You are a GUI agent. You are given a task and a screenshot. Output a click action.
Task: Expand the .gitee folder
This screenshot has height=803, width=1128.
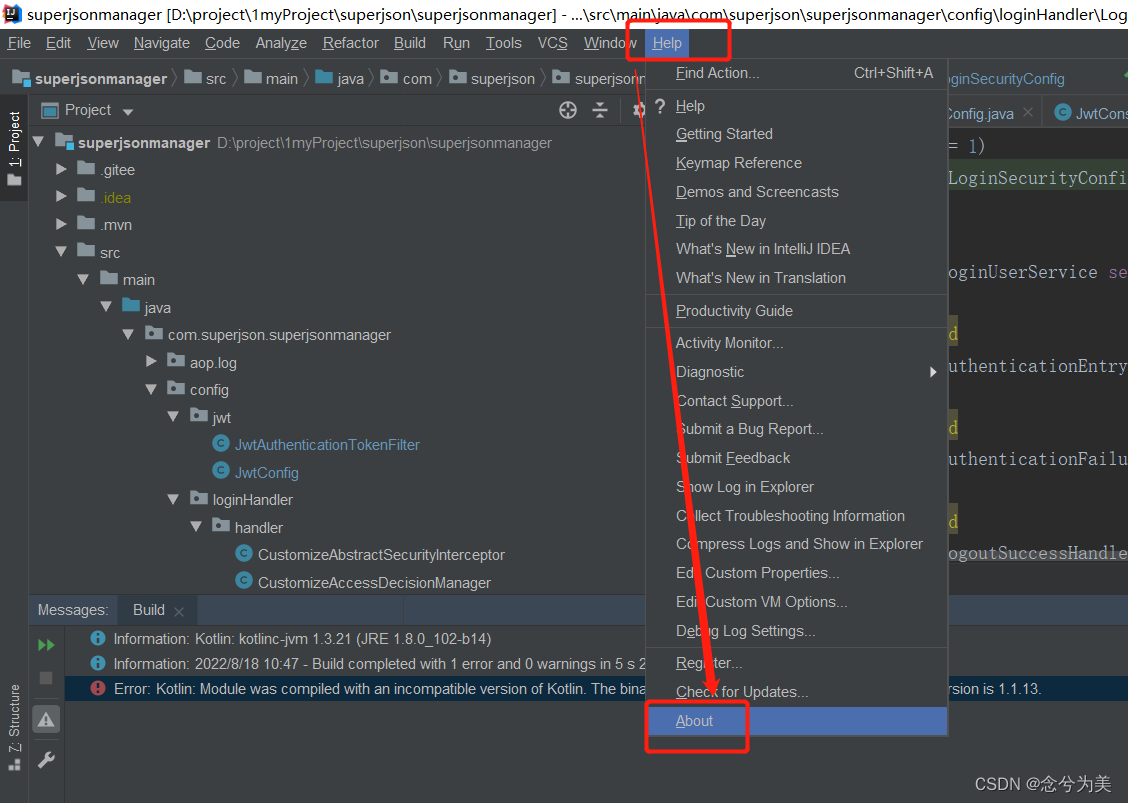point(61,169)
